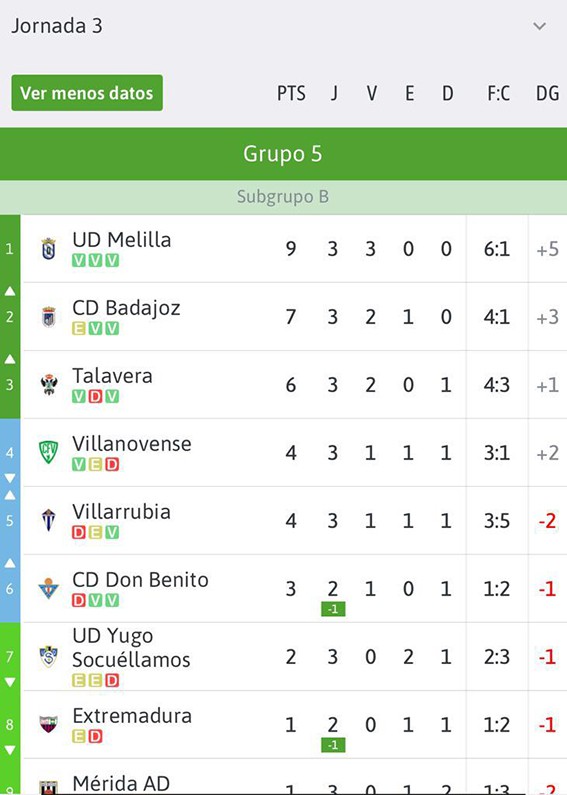The height and width of the screenshot is (795, 567).
Task: Tap the green Villanovense shield icon
Action: click(x=49, y=453)
